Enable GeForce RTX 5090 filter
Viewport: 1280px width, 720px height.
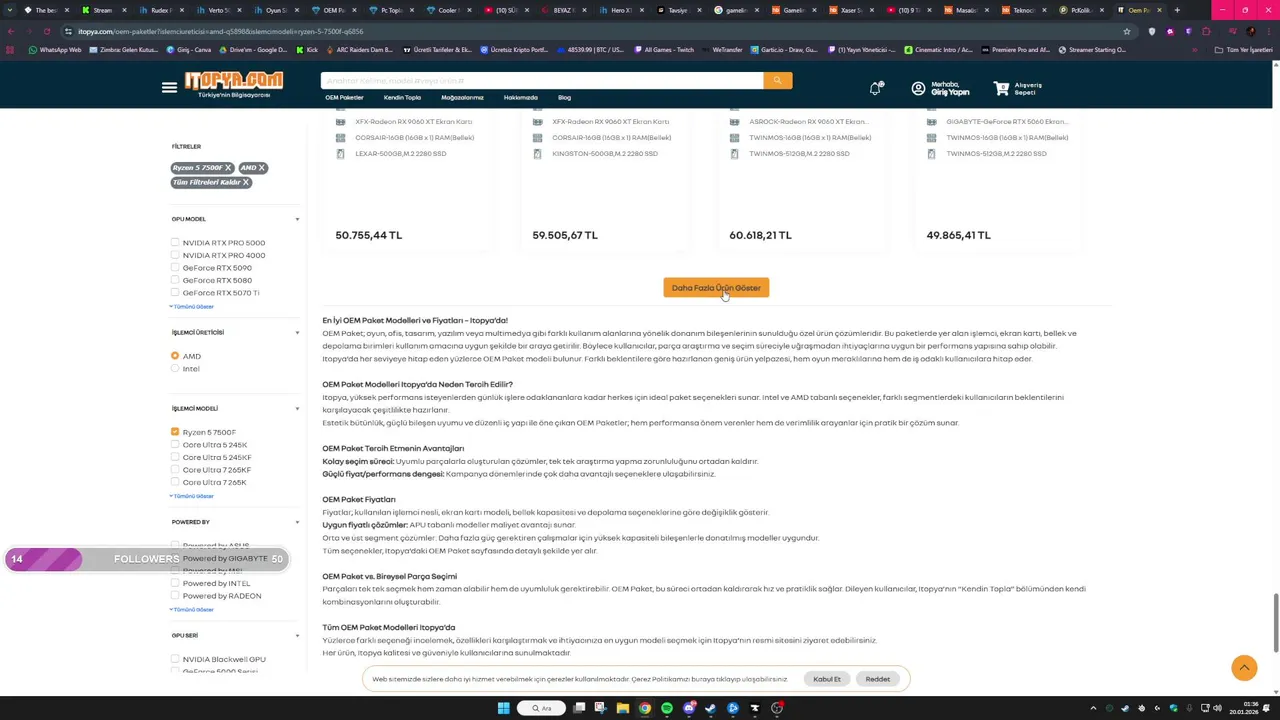[175, 268]
